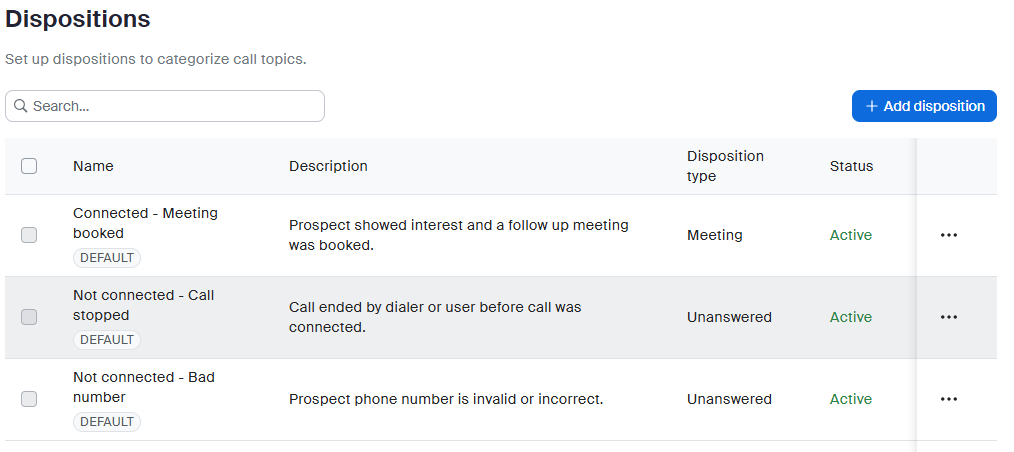1014x452 pixels.
Task: Click the search magnifier icon
Action: 20,106
